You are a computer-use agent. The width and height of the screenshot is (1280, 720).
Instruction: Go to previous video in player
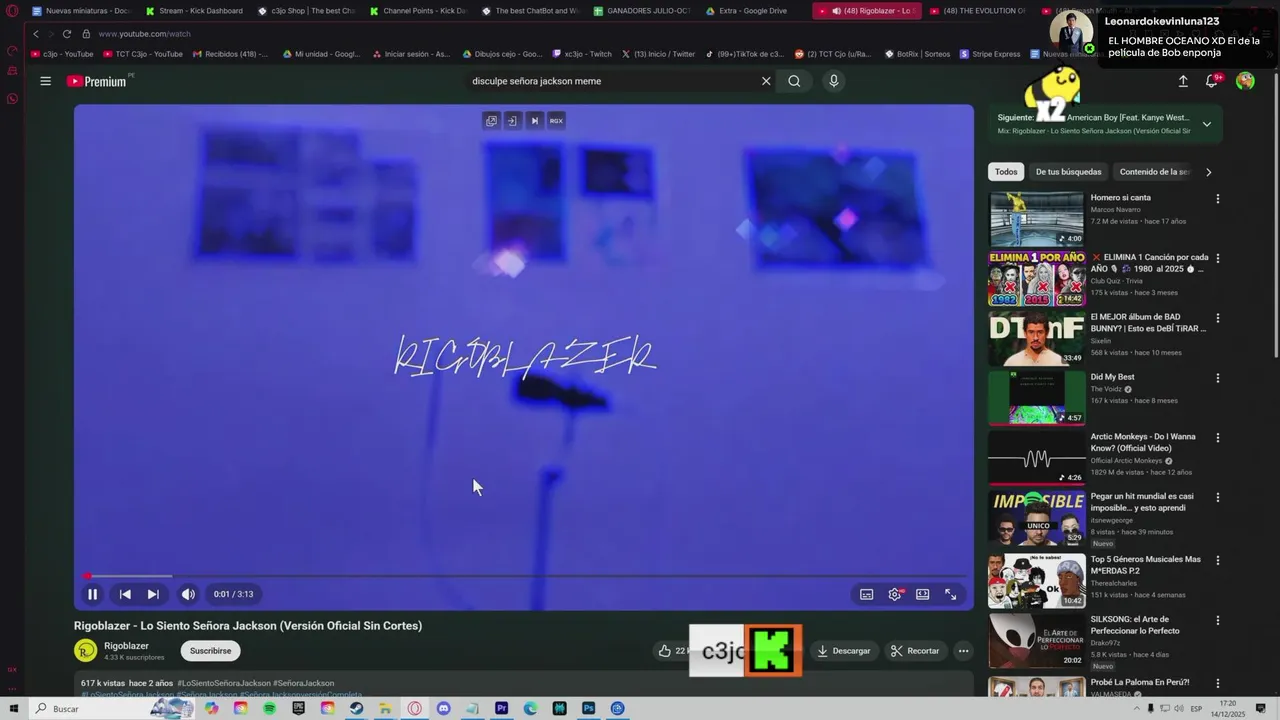coord(125,594)
